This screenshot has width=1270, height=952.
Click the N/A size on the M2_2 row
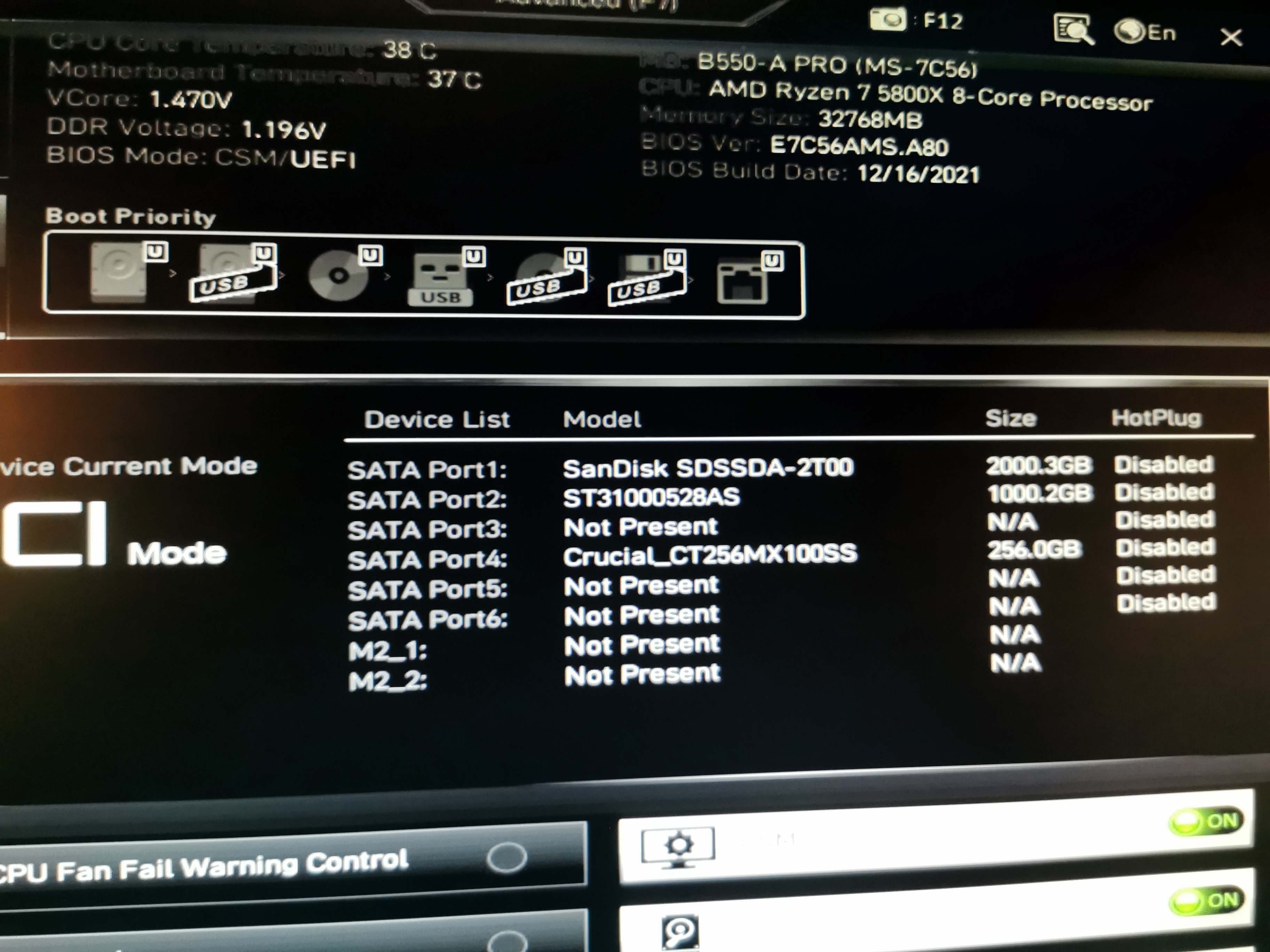(x=1016, y=663)
